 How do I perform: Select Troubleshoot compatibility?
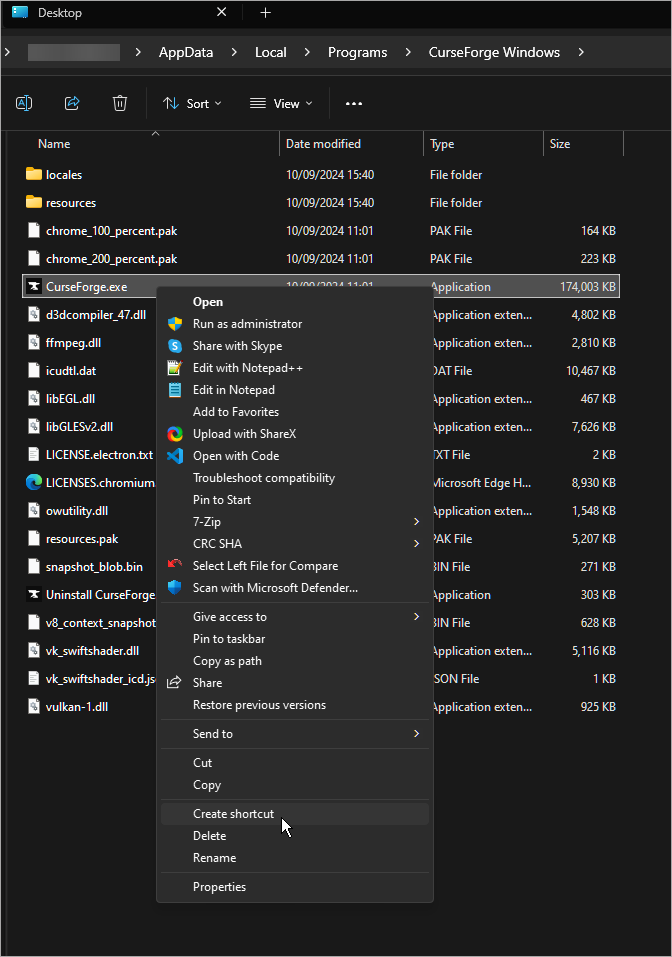point(295,478)
